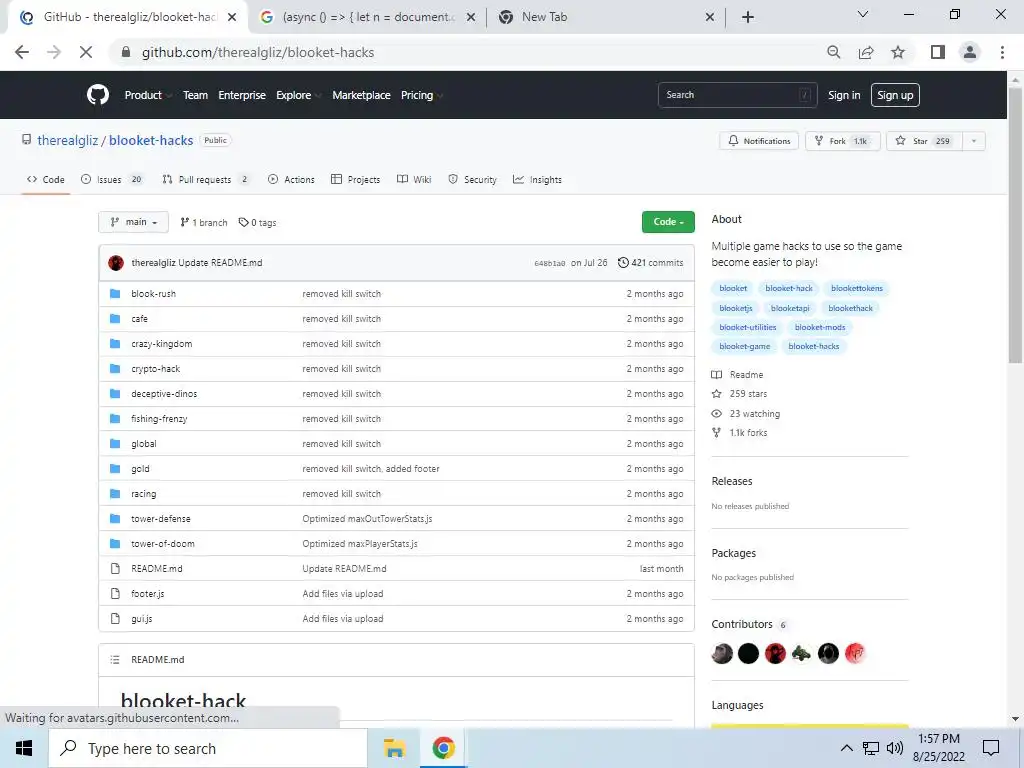The height and width of the screenshot is (768, 1024).
Task: Expand the green Code dropdown
Action: [x=668, y=222]
